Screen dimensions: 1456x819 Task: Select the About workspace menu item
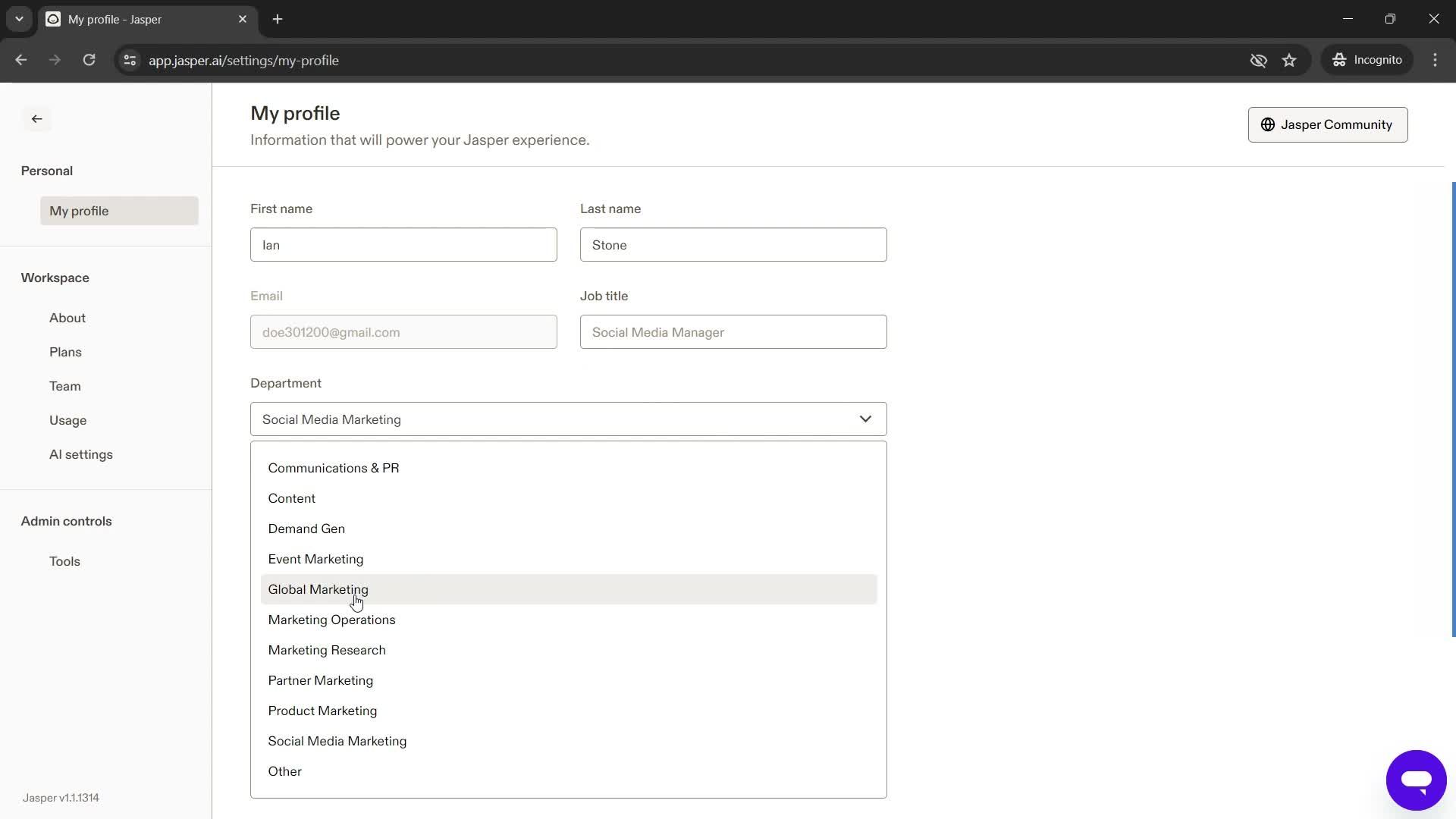pos(68,318)
